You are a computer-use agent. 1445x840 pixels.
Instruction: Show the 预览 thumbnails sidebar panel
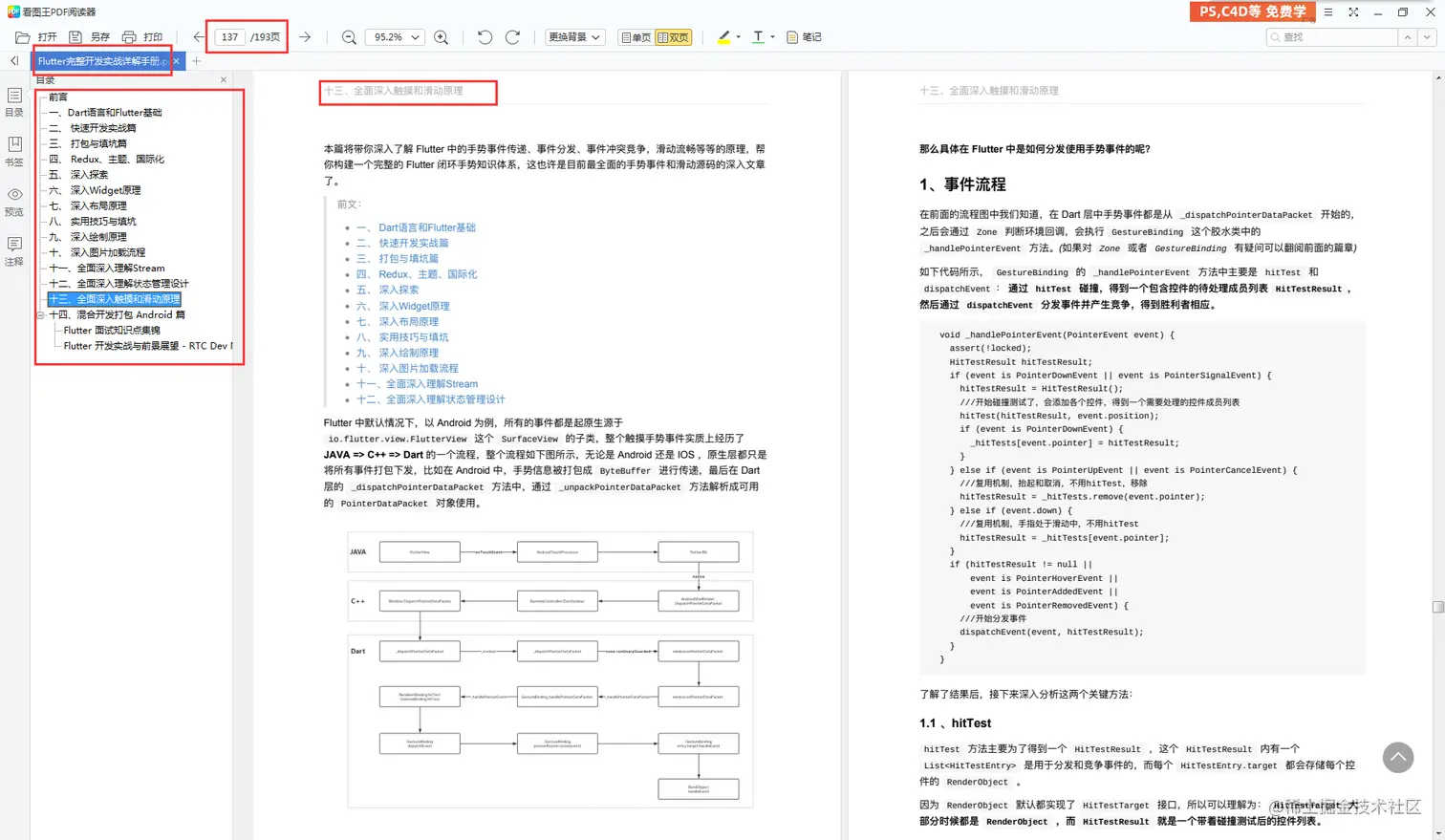point(14,202)
